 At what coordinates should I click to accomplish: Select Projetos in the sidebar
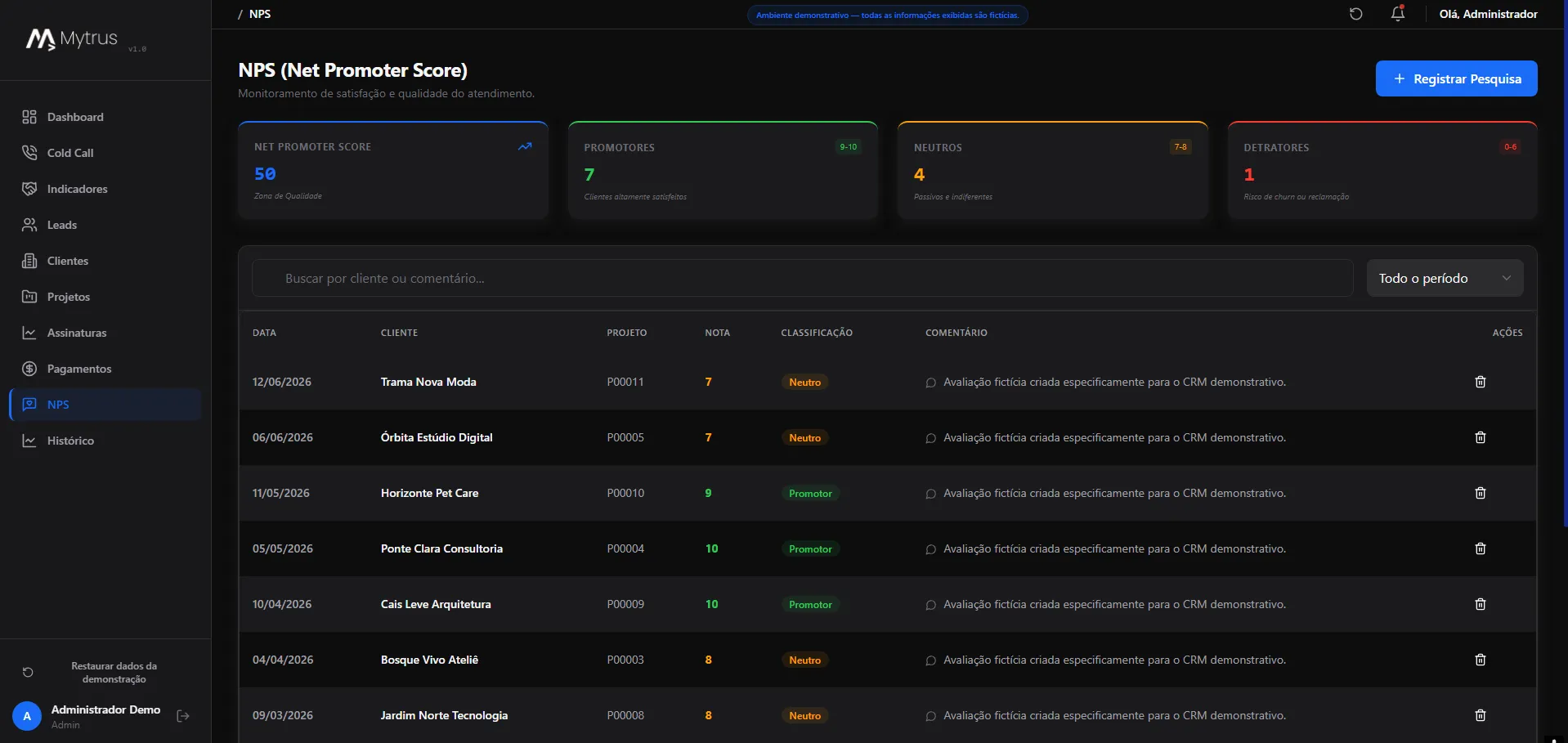tap(105, 297)
